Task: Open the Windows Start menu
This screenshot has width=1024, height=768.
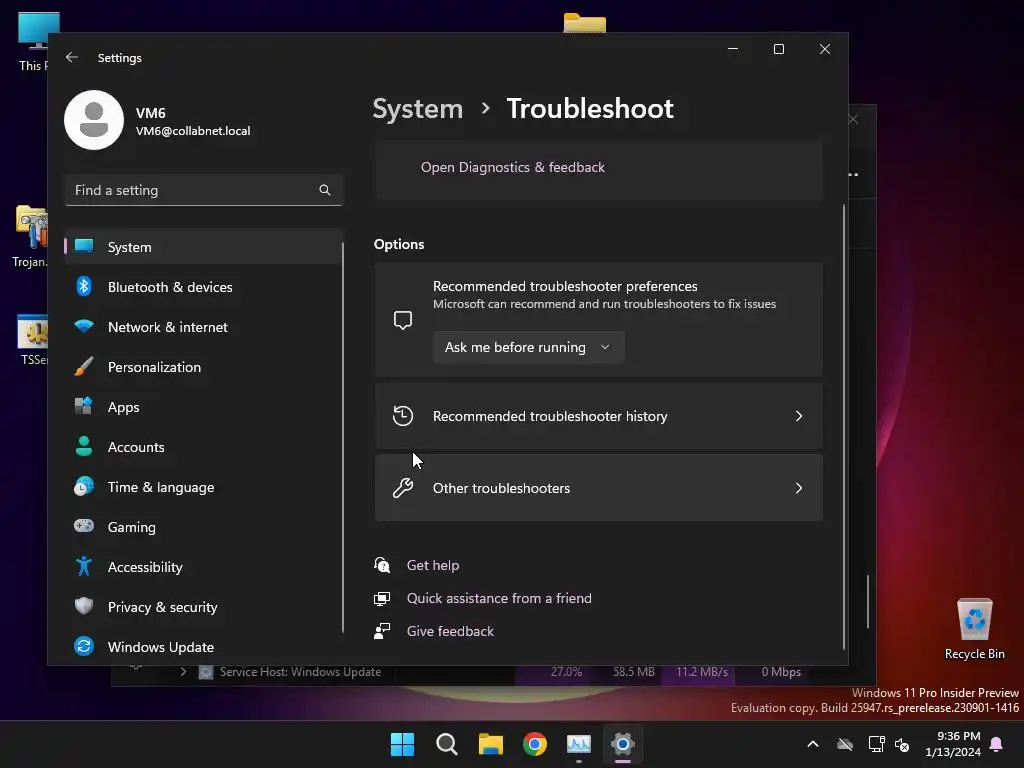Action: click(x=402, y=744)
